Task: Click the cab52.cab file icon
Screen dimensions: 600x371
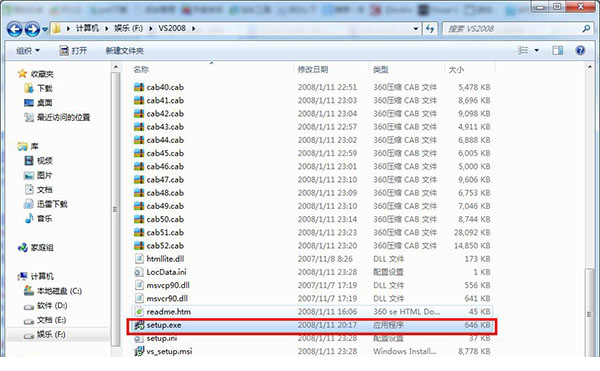Action: click(139, 246)
